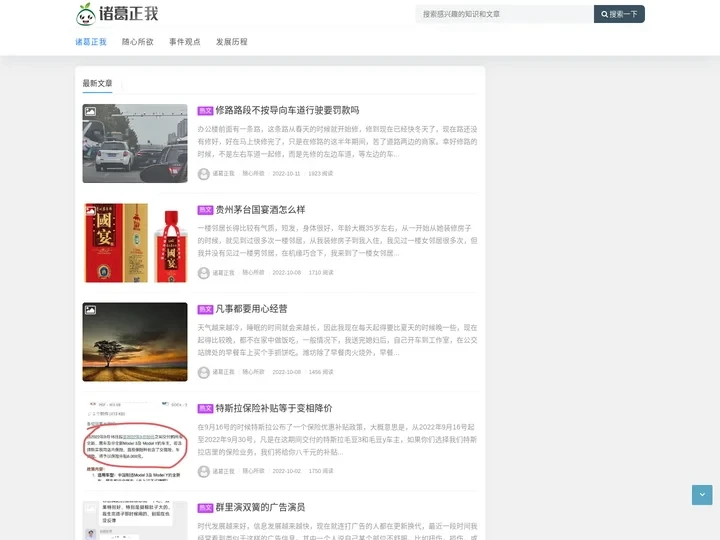Screen dimensions: 720x540
Task: Click 随心所欲 category under 修路路段 article
Action: 253,174
